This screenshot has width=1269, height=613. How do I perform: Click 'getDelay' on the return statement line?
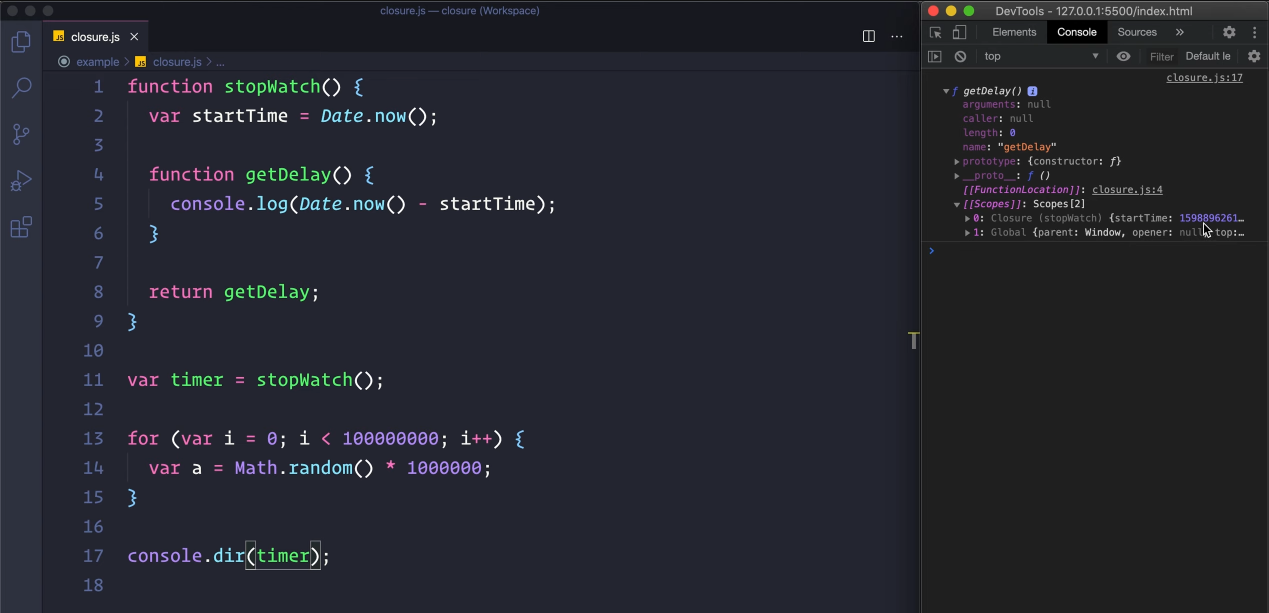click(267, 292)
